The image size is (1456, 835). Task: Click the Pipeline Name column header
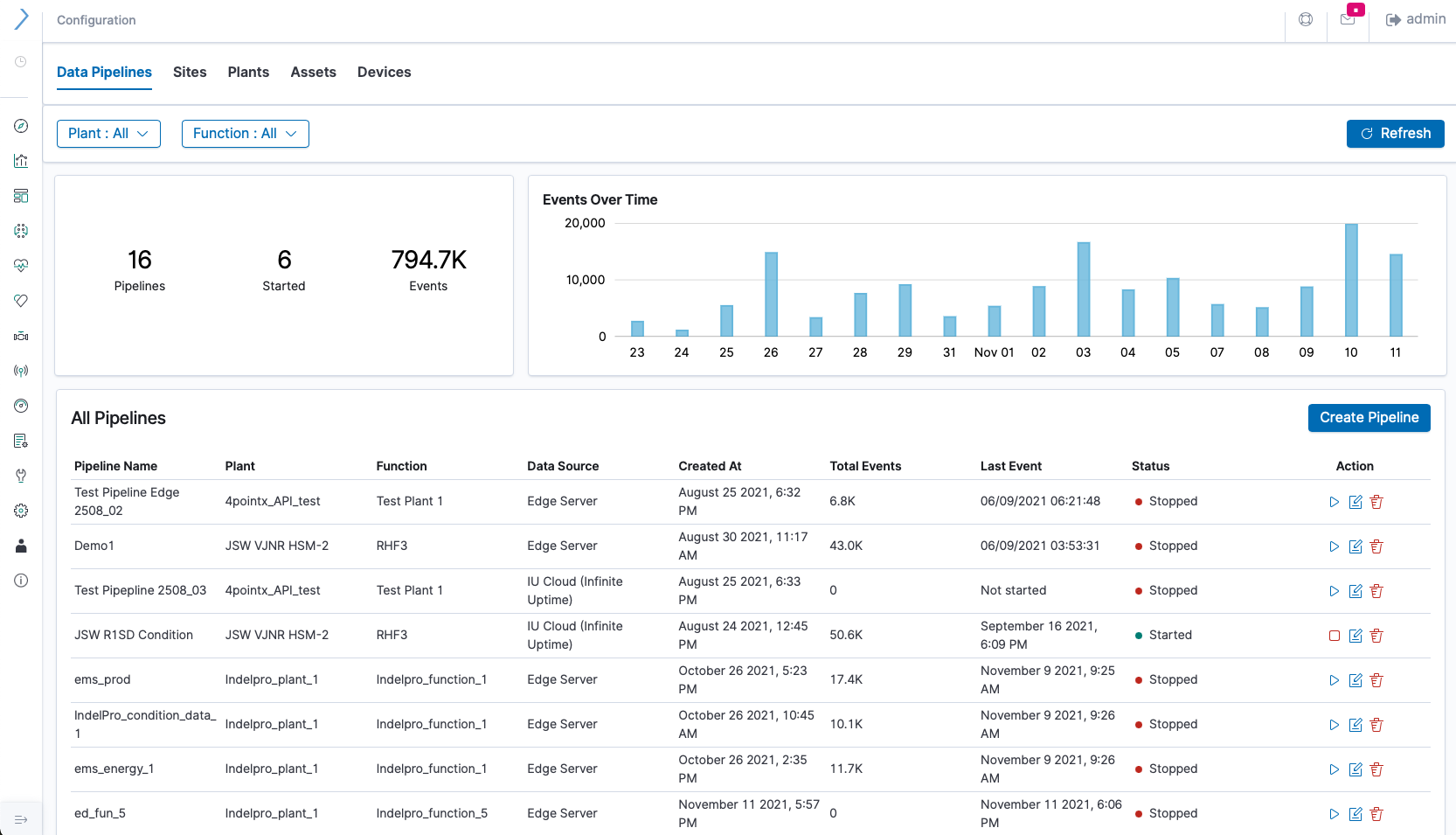point(115,466)
